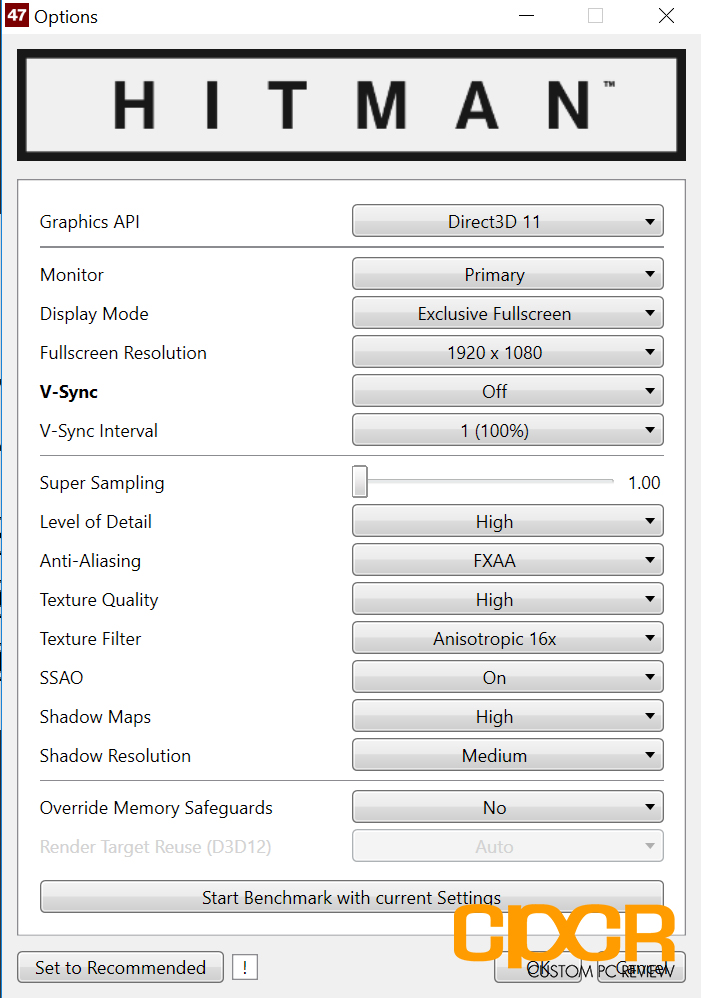Open the Override Memory Safeguards dropdown
Image resolution: width=701 pixels, height=998 pixels.
click(507, 807)
